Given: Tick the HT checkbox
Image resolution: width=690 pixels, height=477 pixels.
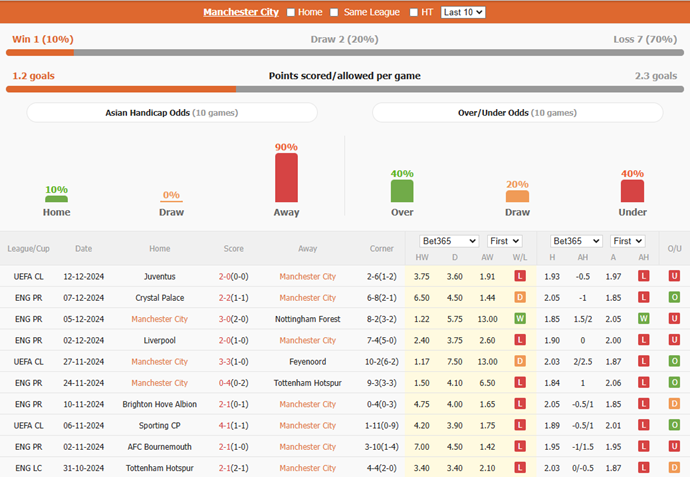Looking at the screenshot, I should (414, 12).
